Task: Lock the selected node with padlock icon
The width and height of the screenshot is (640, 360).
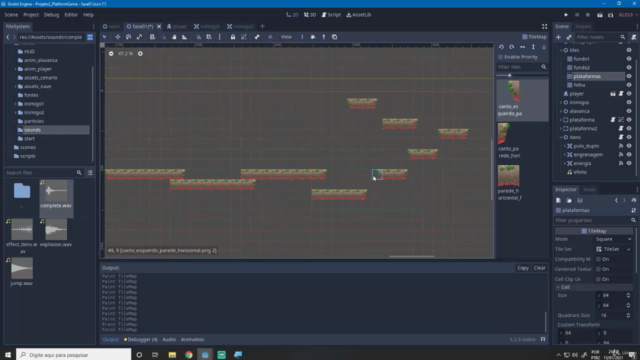Action: click(x=233, y=37)
